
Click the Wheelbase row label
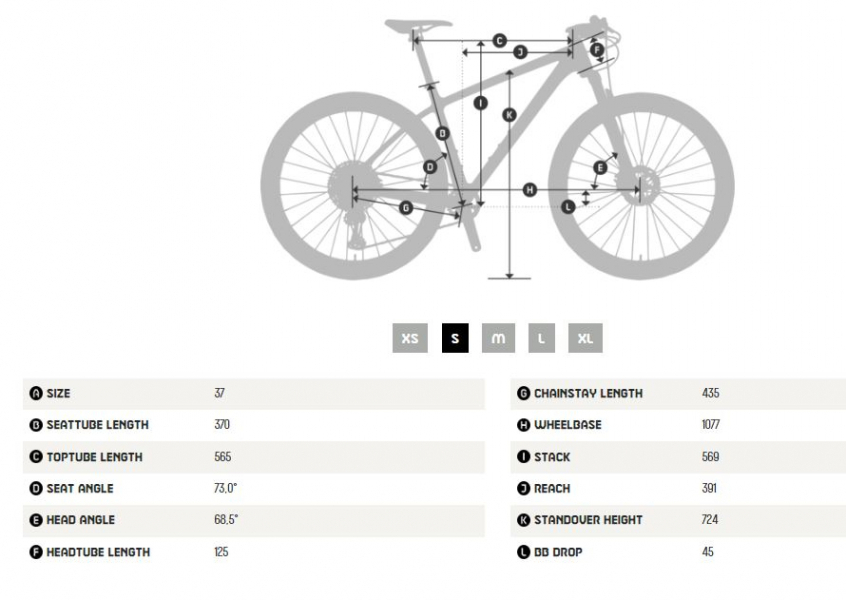(567, 425)
